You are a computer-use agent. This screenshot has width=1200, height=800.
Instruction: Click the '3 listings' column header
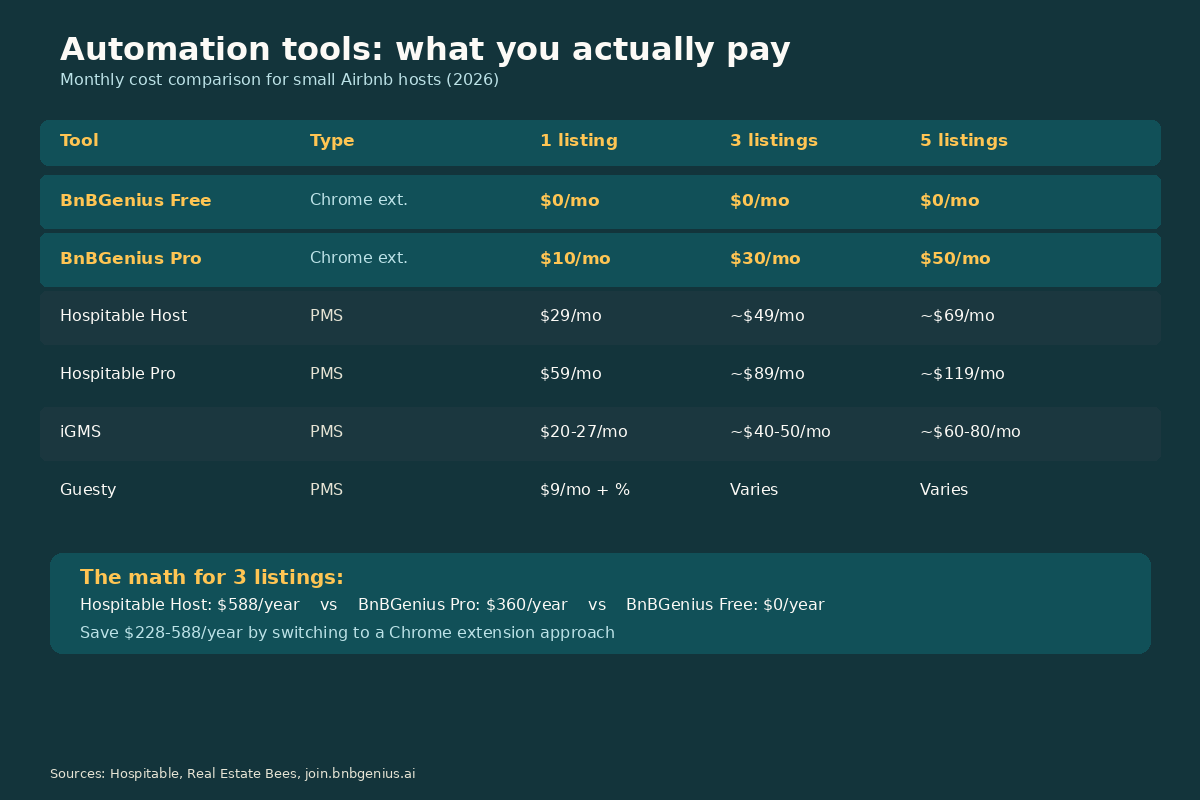point(774,141)
